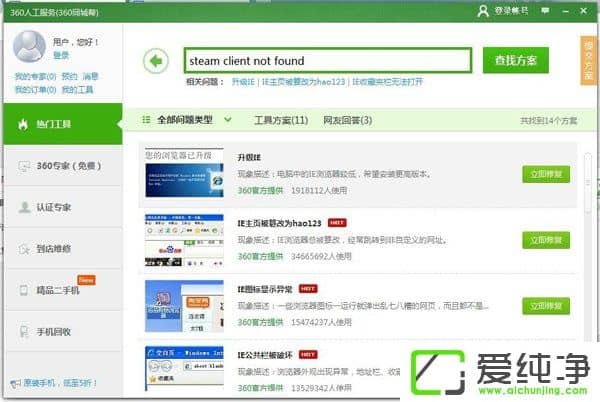
Task: Click the list icon before 全部问题类型
Action: point(146,120)
